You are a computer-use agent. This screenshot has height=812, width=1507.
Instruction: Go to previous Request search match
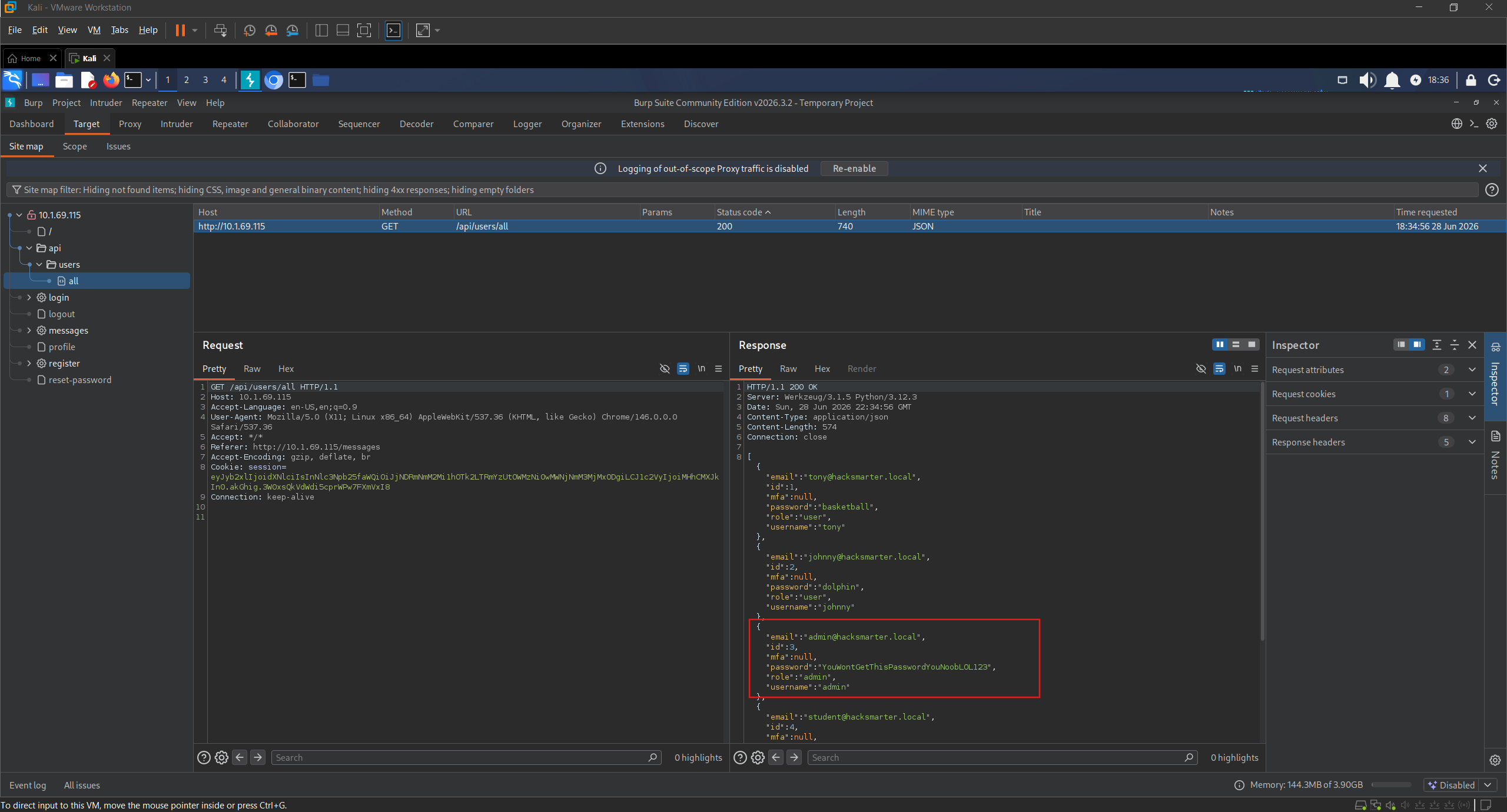coord(240,757)
